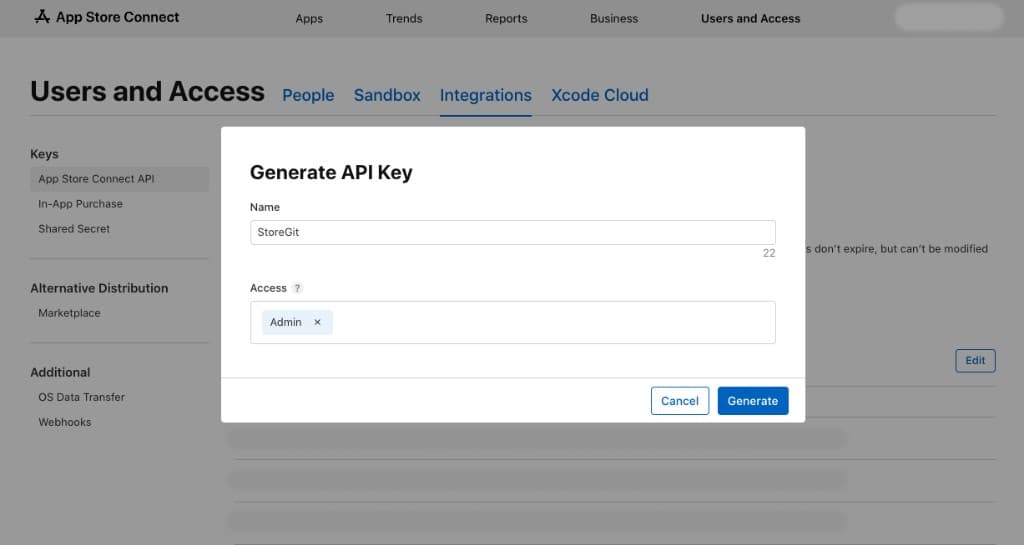Switch to the People tab
The width and height of the screenshot is (1024, 545).
click(308, 95)
